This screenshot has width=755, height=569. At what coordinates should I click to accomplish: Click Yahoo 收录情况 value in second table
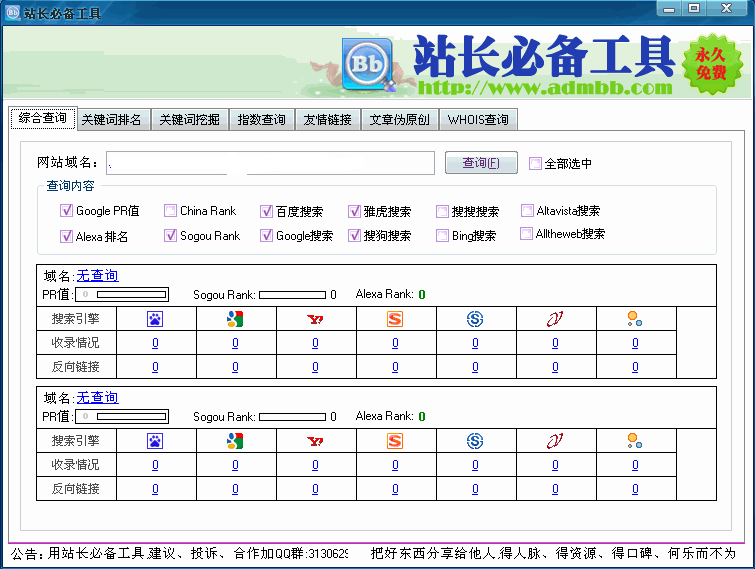coord(315,465)
